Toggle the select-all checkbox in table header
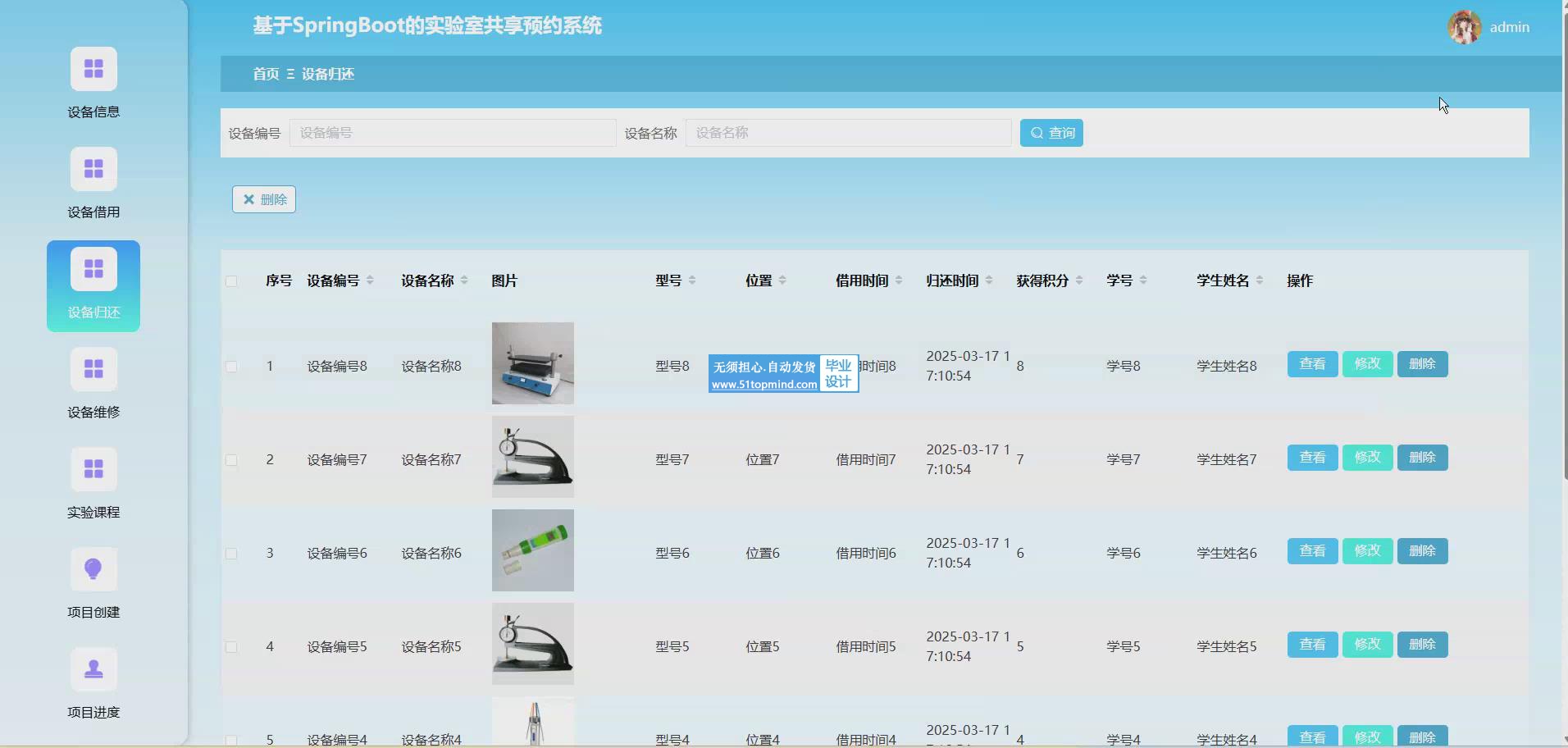The image size is (1568, 748). pyautogui.click(x=231, y=281)
